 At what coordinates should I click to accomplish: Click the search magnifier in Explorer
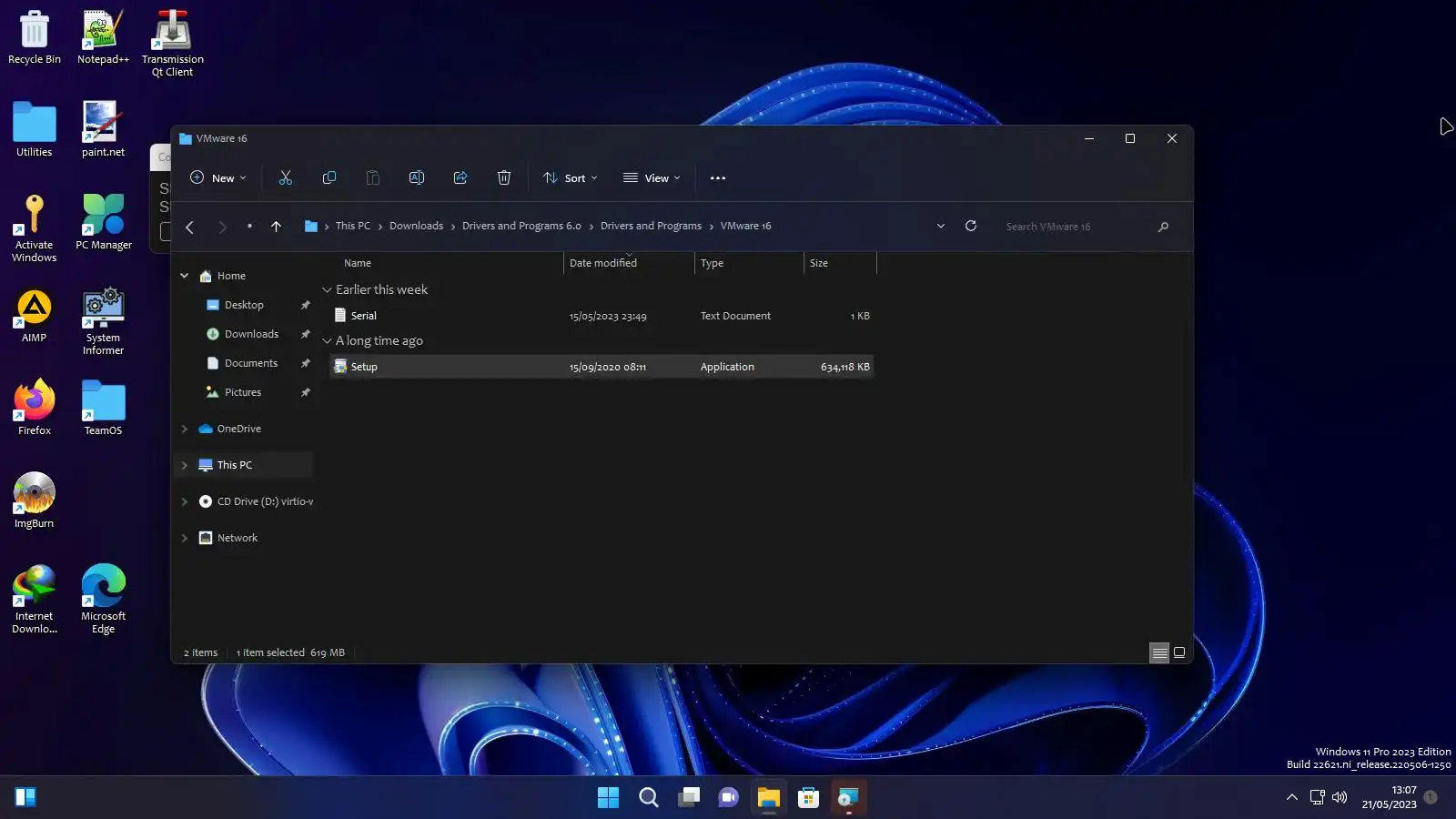(1163, 227)
